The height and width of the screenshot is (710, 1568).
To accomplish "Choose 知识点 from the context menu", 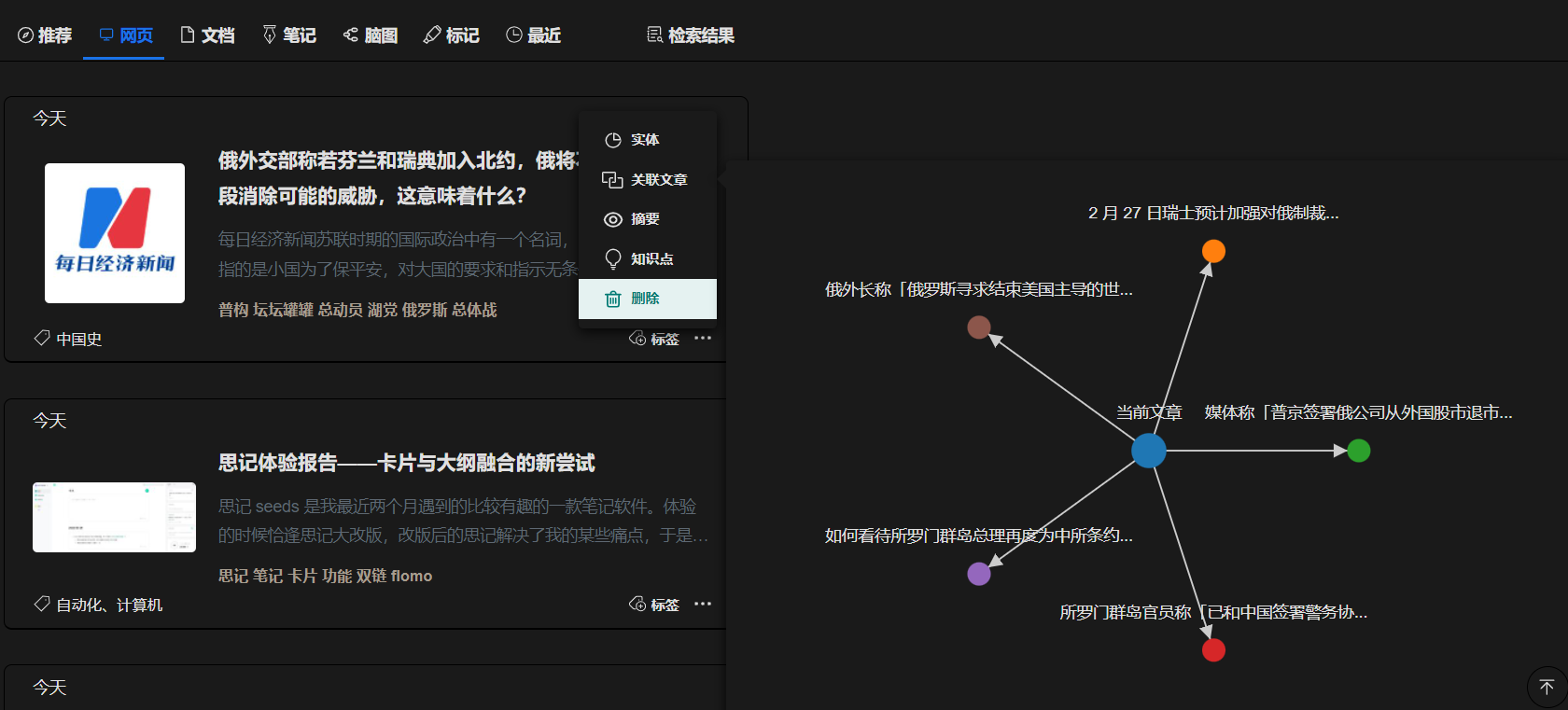I will (x=648, y=258).
